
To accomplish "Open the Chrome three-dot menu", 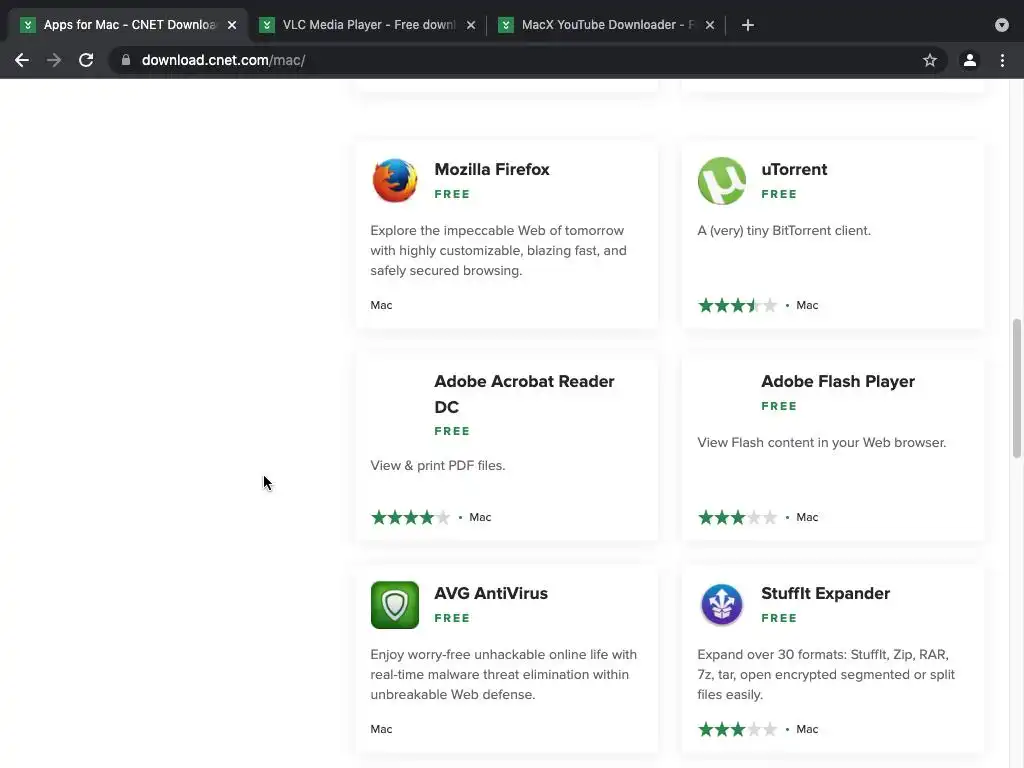I will [x=1002, y=60].
